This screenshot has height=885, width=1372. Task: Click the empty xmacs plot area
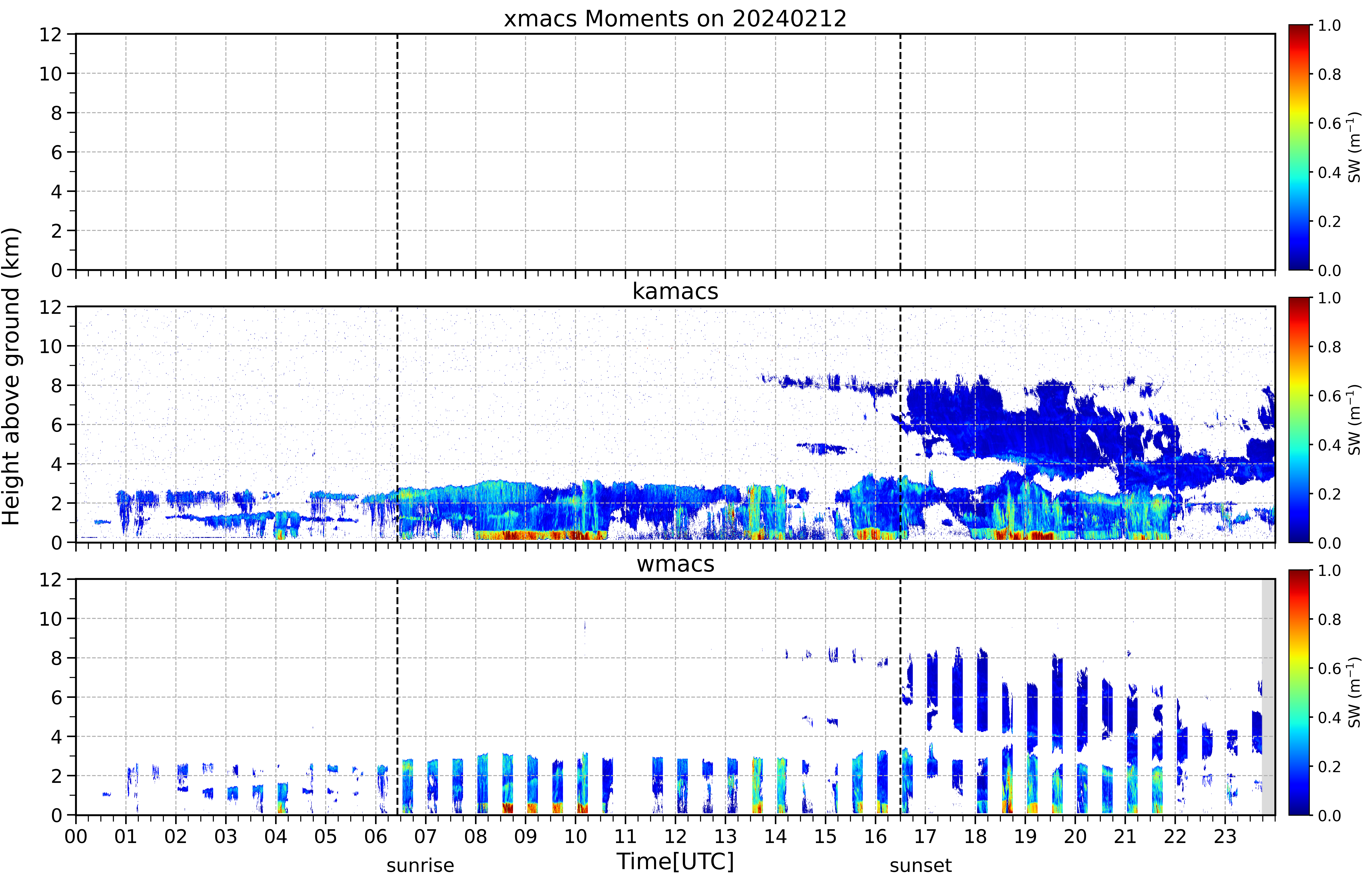tap(675, 152)
